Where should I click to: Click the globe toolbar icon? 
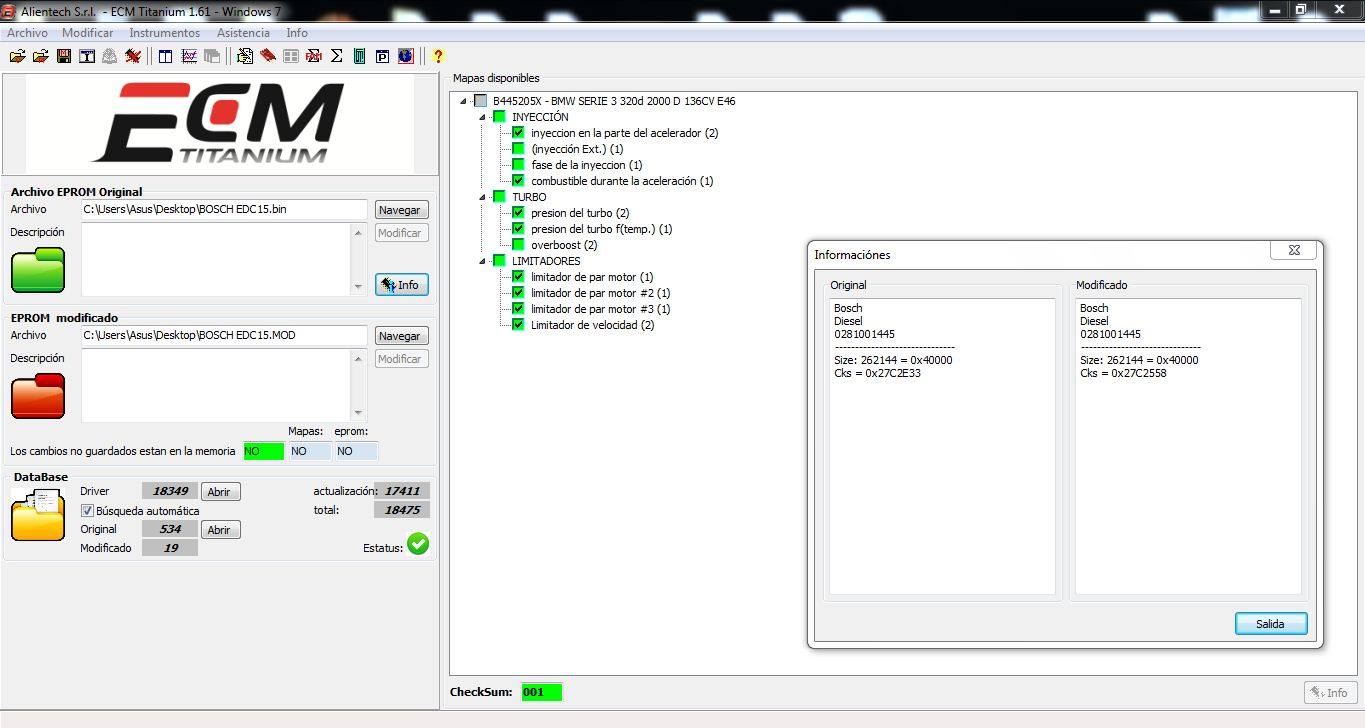click(406, 56)
